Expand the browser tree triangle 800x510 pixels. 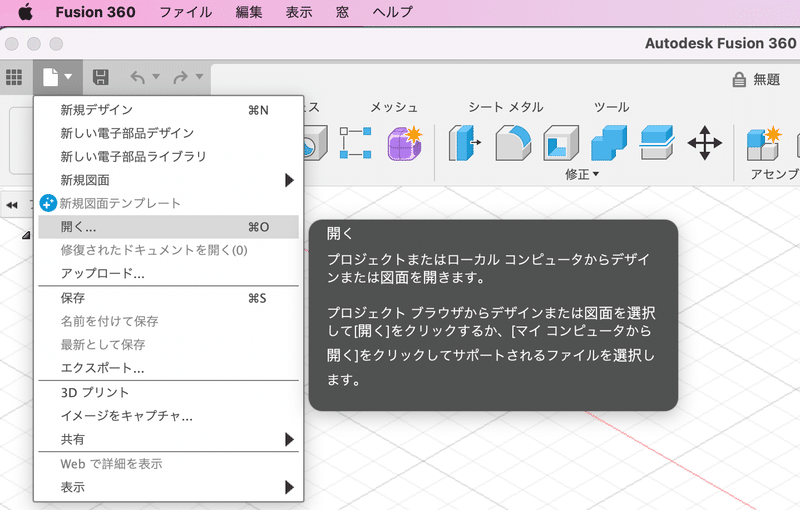(26, 235)
